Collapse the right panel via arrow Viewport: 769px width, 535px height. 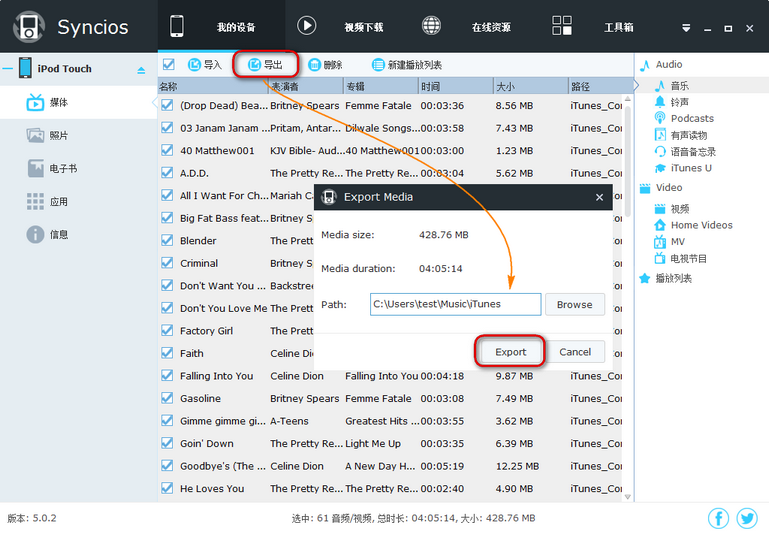tap(637, 86)
